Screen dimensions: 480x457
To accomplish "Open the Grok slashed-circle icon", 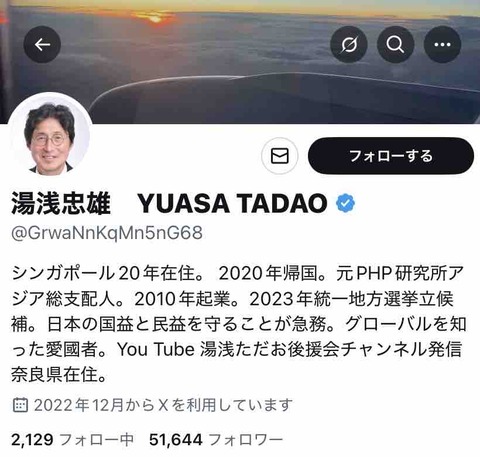I will click(x=349, y=44).
